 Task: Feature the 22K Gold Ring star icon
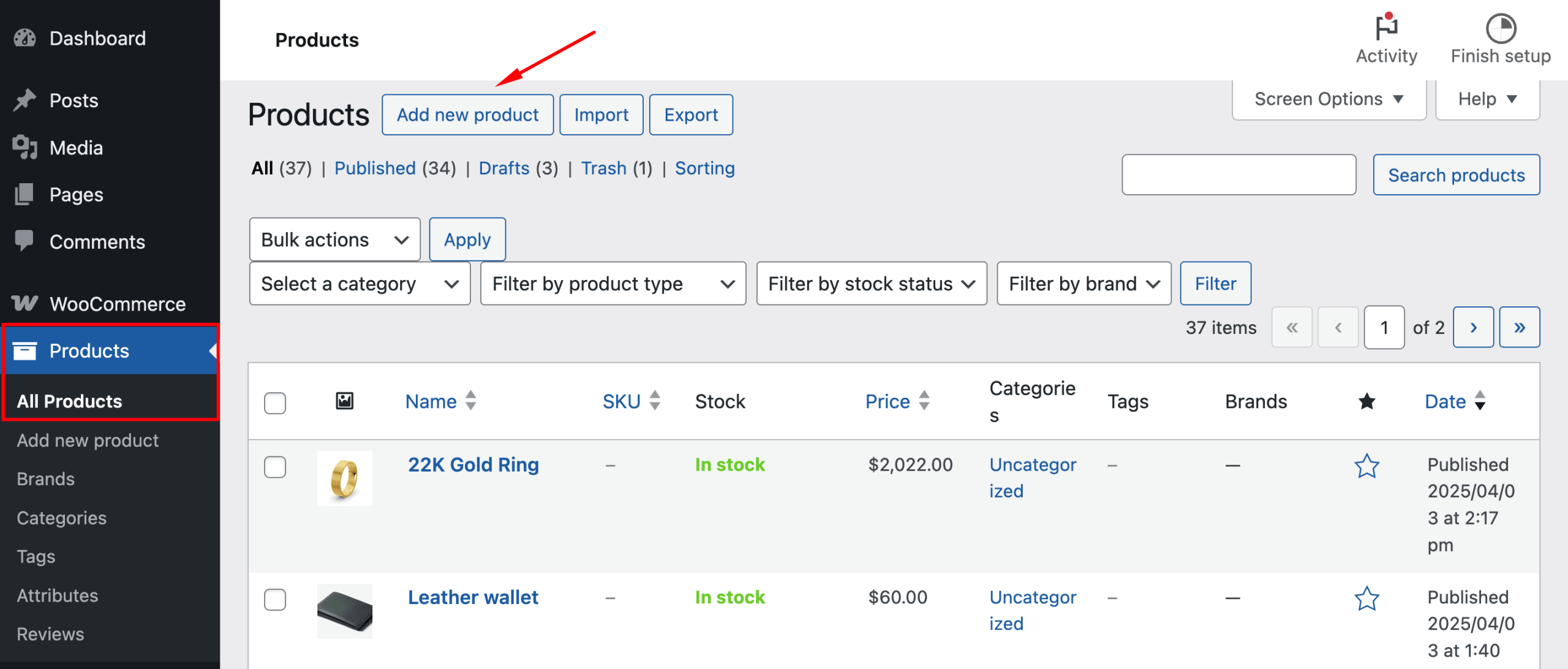1366,466
